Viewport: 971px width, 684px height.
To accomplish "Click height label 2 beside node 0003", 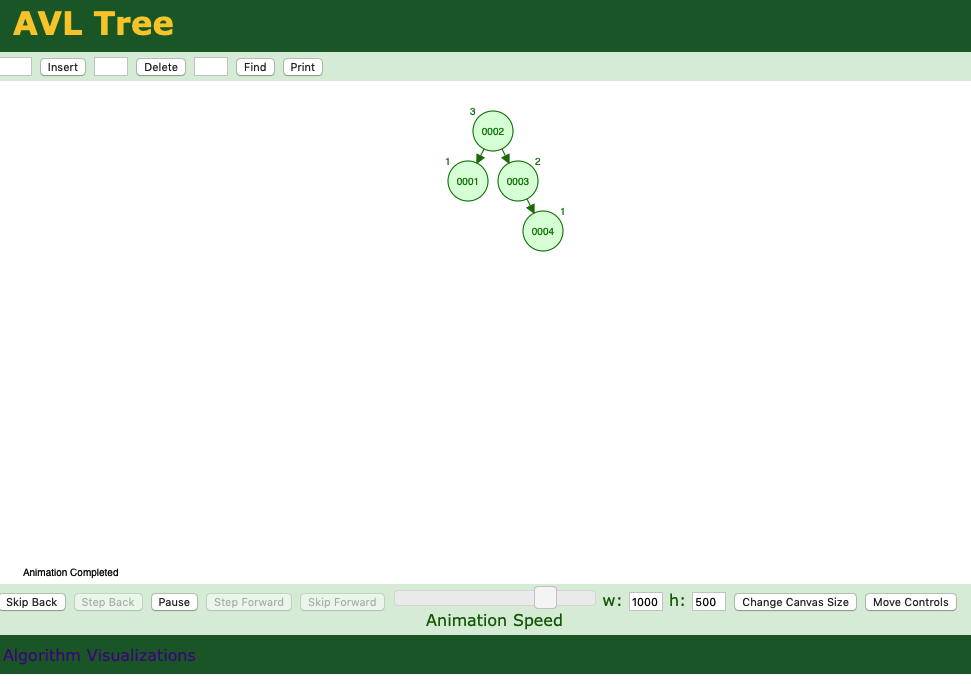I will click(538, 162).
